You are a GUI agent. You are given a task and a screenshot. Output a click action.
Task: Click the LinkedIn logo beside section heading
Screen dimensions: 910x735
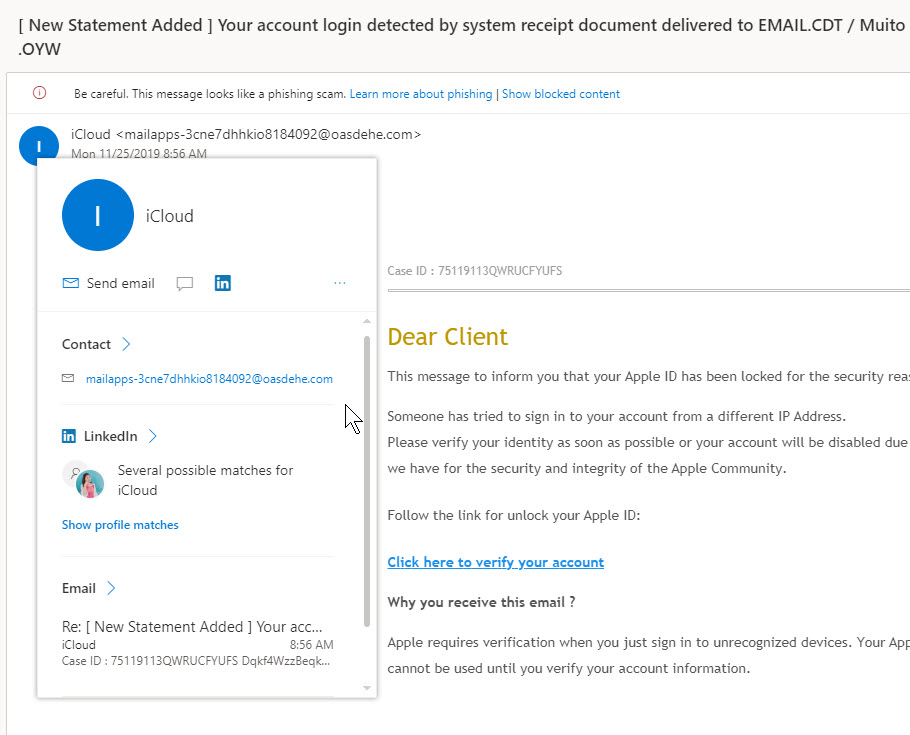(68, 436)
